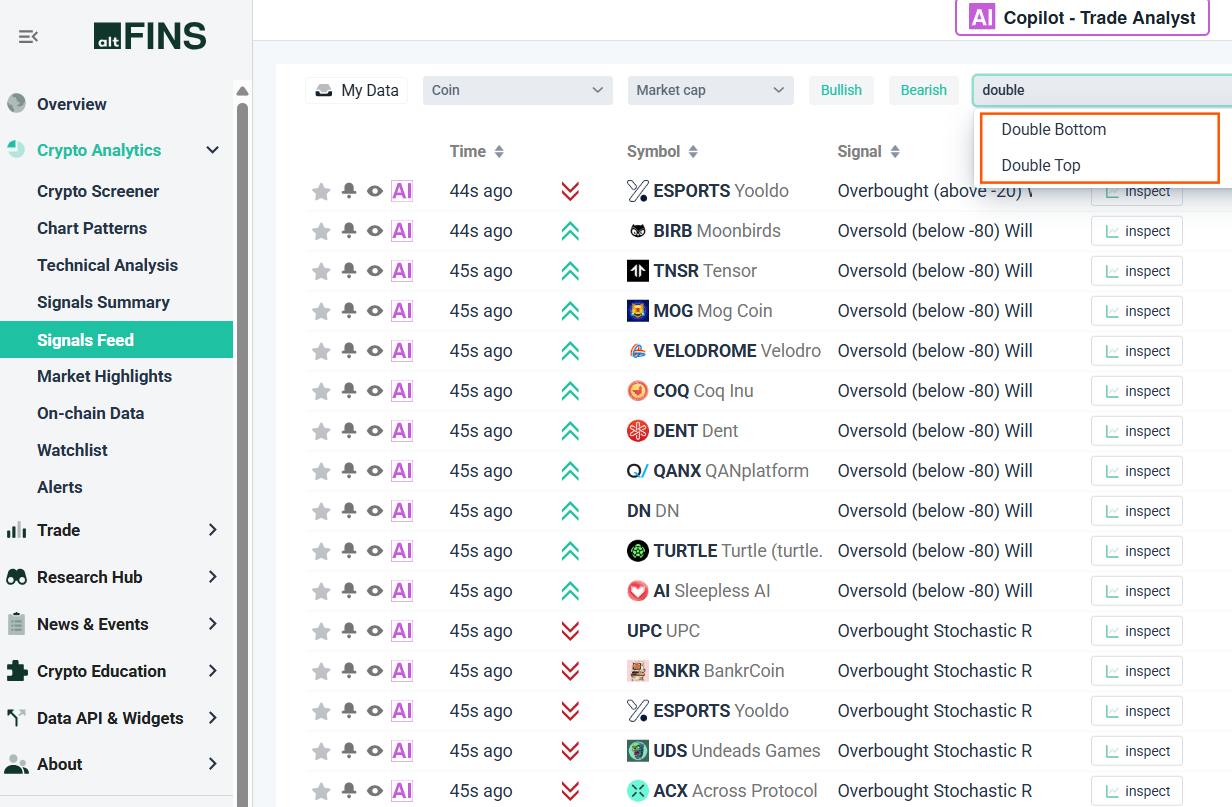
Task: Open Market Highlights in sidebar
Action: tap(104, 376)
